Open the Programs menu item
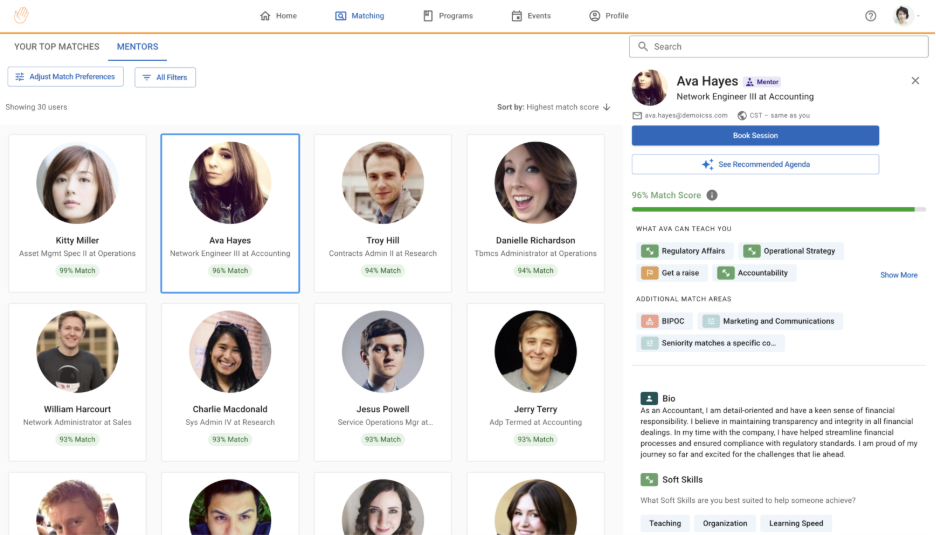The image size is (936, 535). tap(448, 16)
